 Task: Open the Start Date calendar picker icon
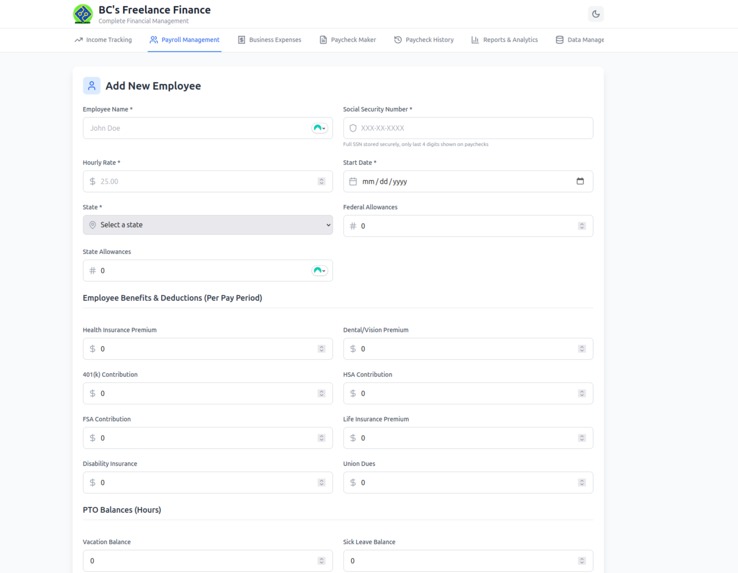[x=580, y=181]
